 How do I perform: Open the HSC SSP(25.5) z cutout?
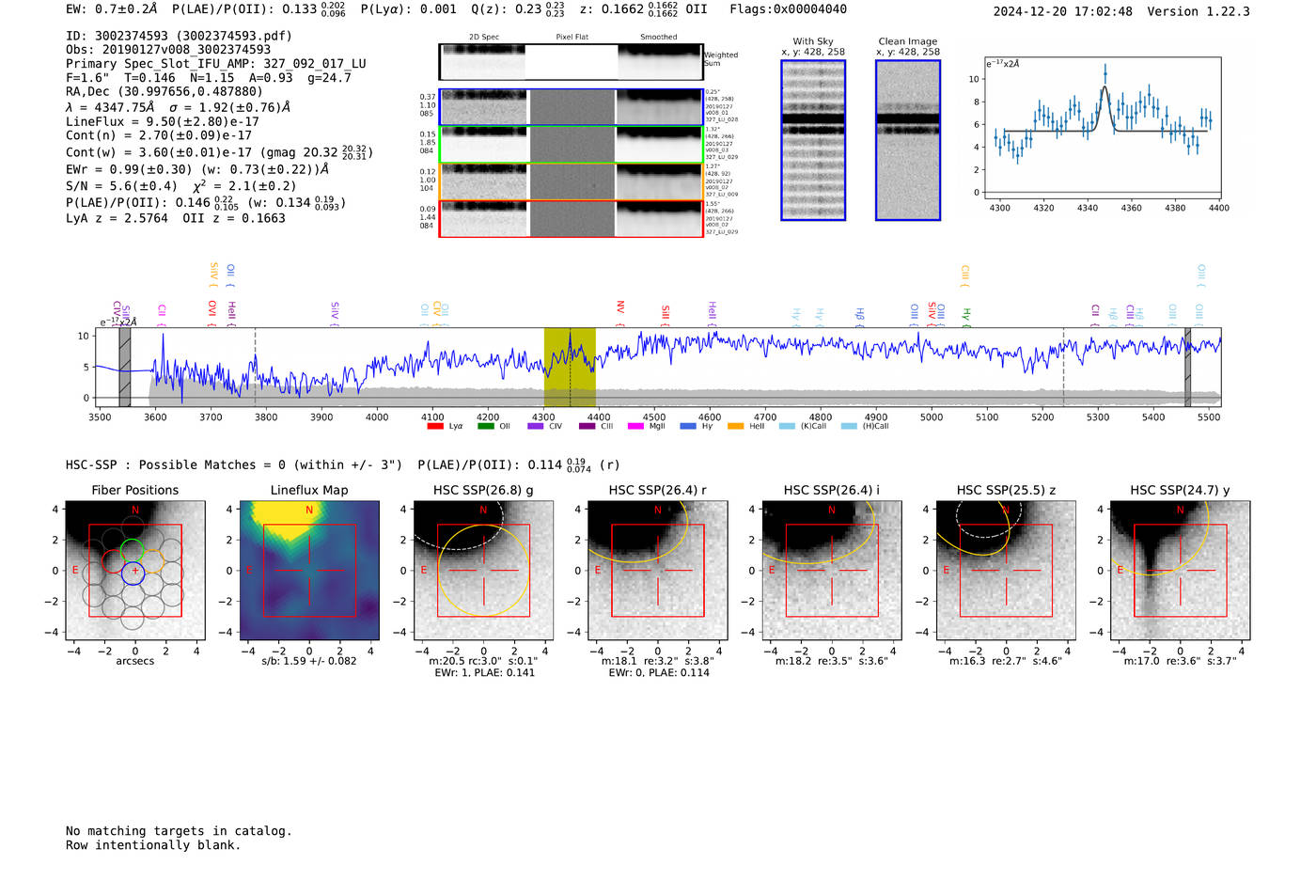(1006, 571)
